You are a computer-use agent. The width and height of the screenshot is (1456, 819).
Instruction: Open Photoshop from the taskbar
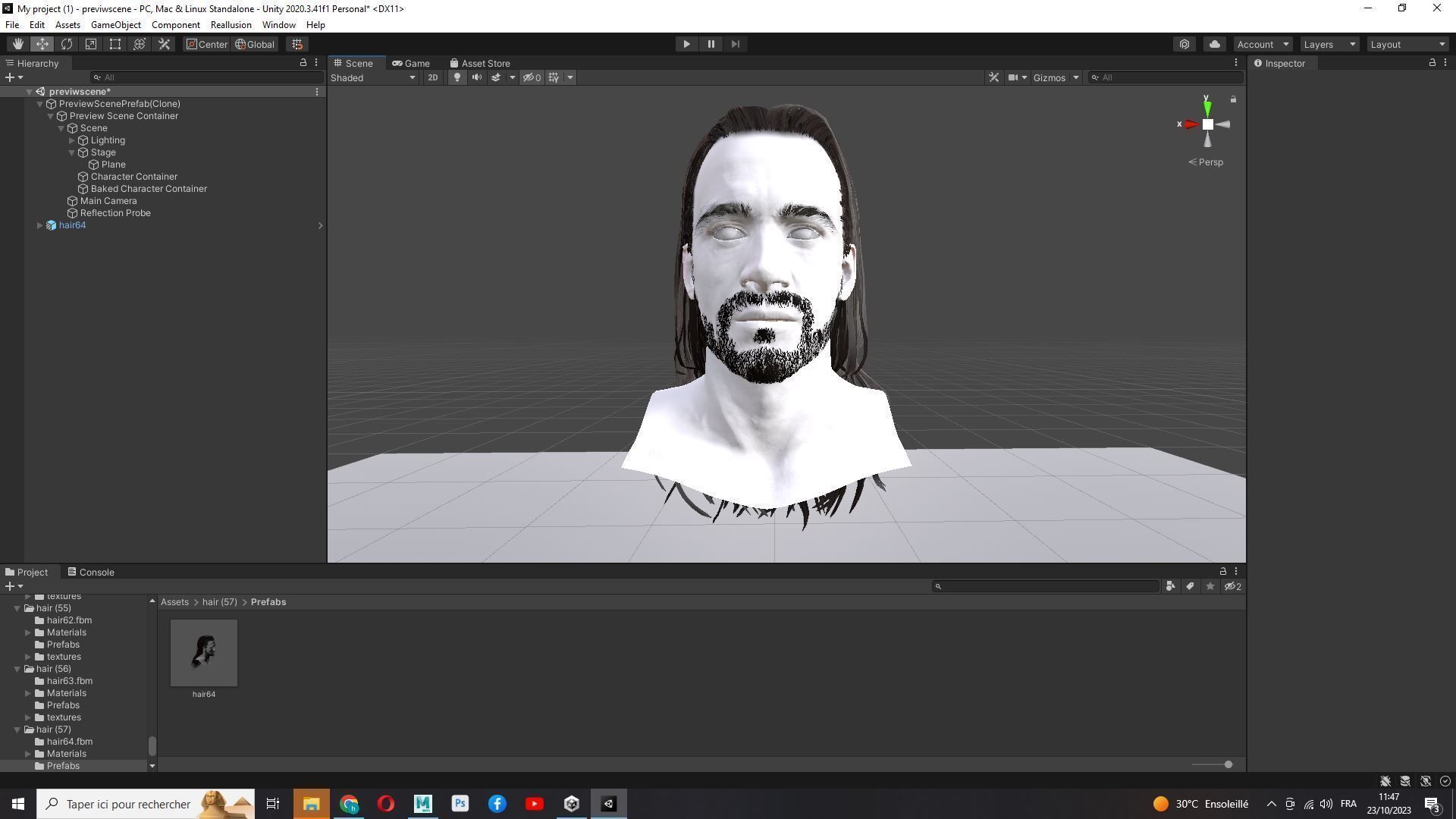(460, 804)
